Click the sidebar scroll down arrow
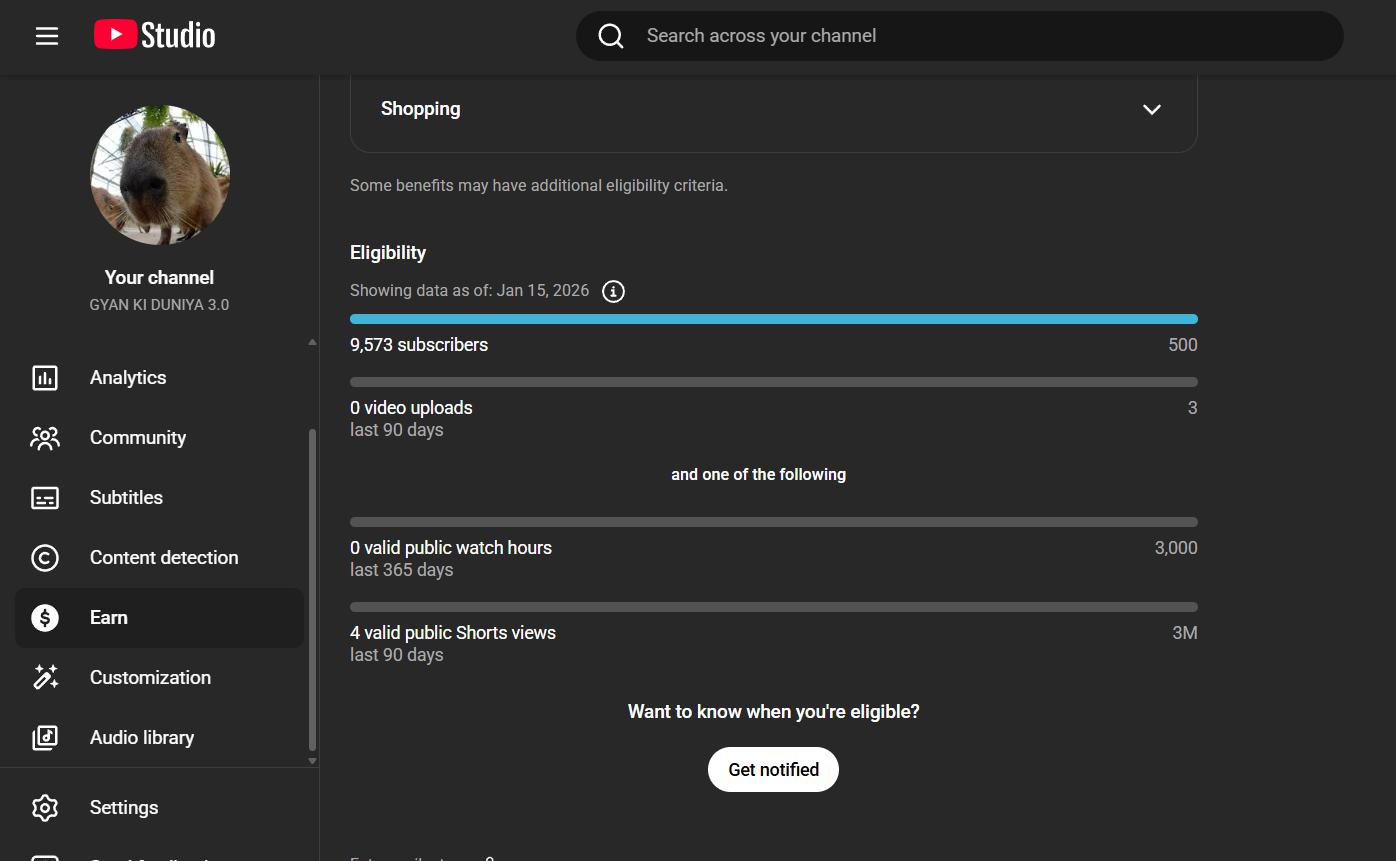 coord(312,761)
